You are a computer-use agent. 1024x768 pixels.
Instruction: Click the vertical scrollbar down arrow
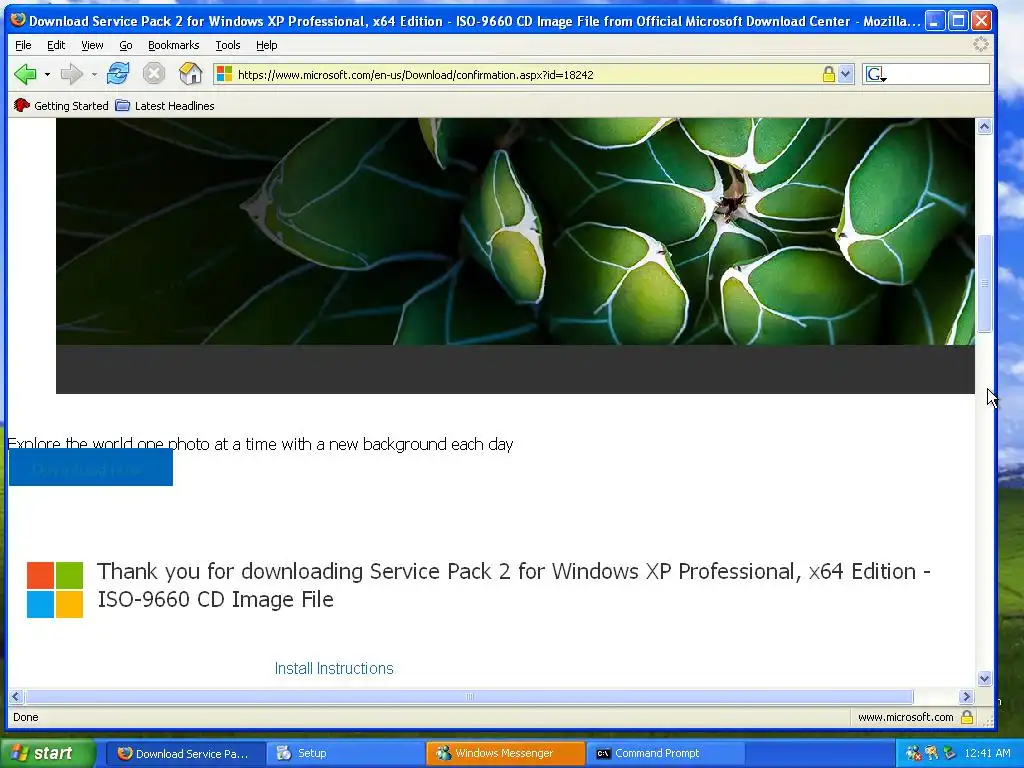(x=984, y=679)
